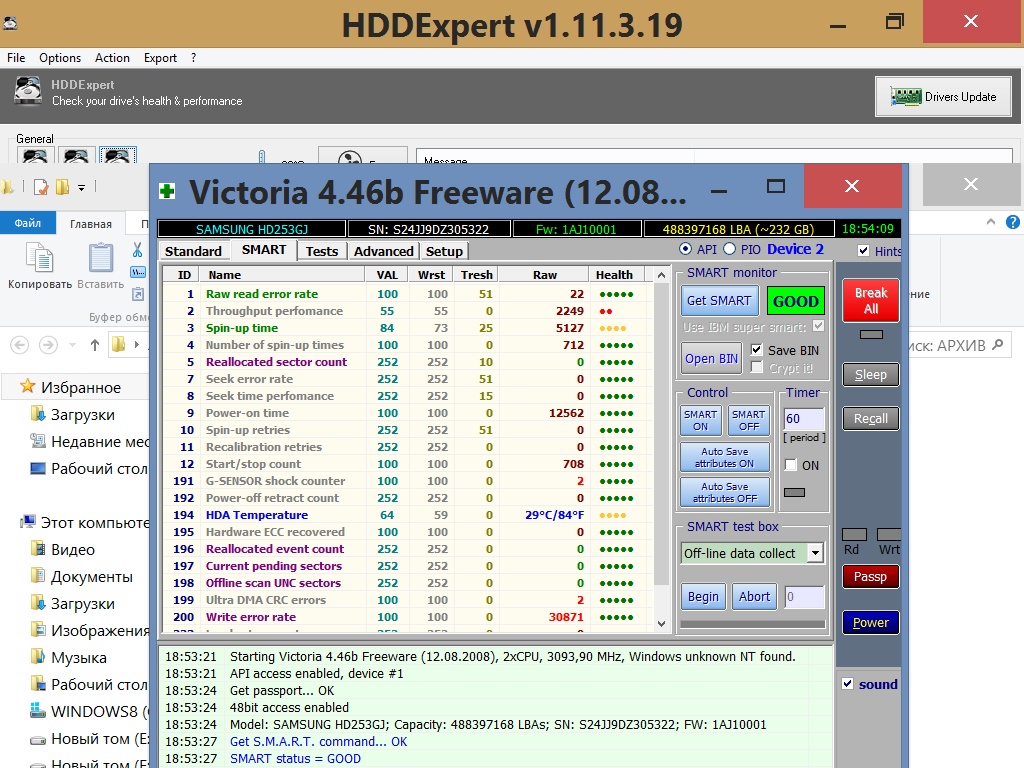Open Explorer recent locations dropdown arrow
The image size is (1024, 768).
(x=72, y=345)
